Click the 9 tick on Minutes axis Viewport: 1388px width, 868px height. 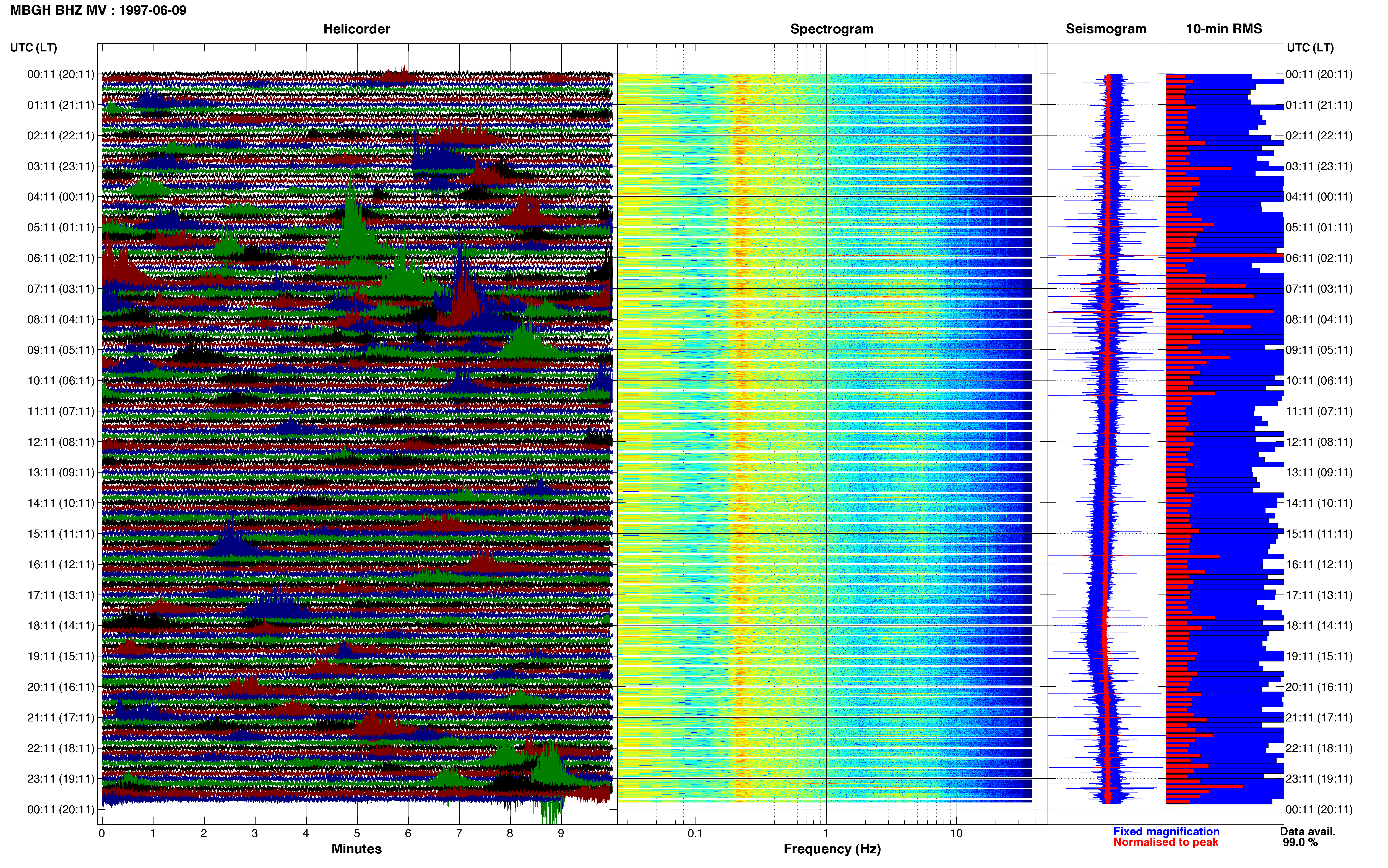tap(561, 833)
